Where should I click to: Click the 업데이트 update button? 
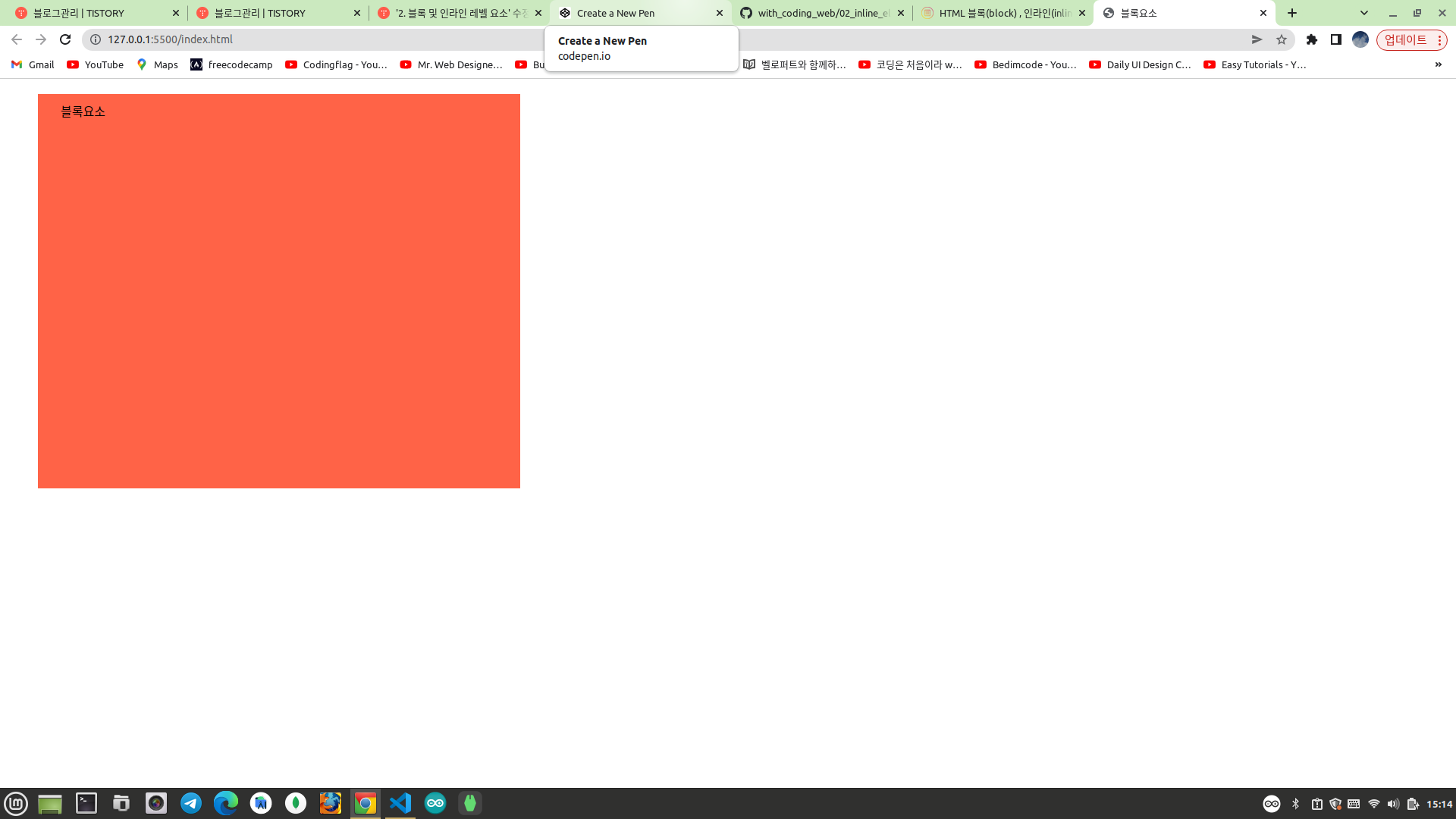click(1405, 39)
